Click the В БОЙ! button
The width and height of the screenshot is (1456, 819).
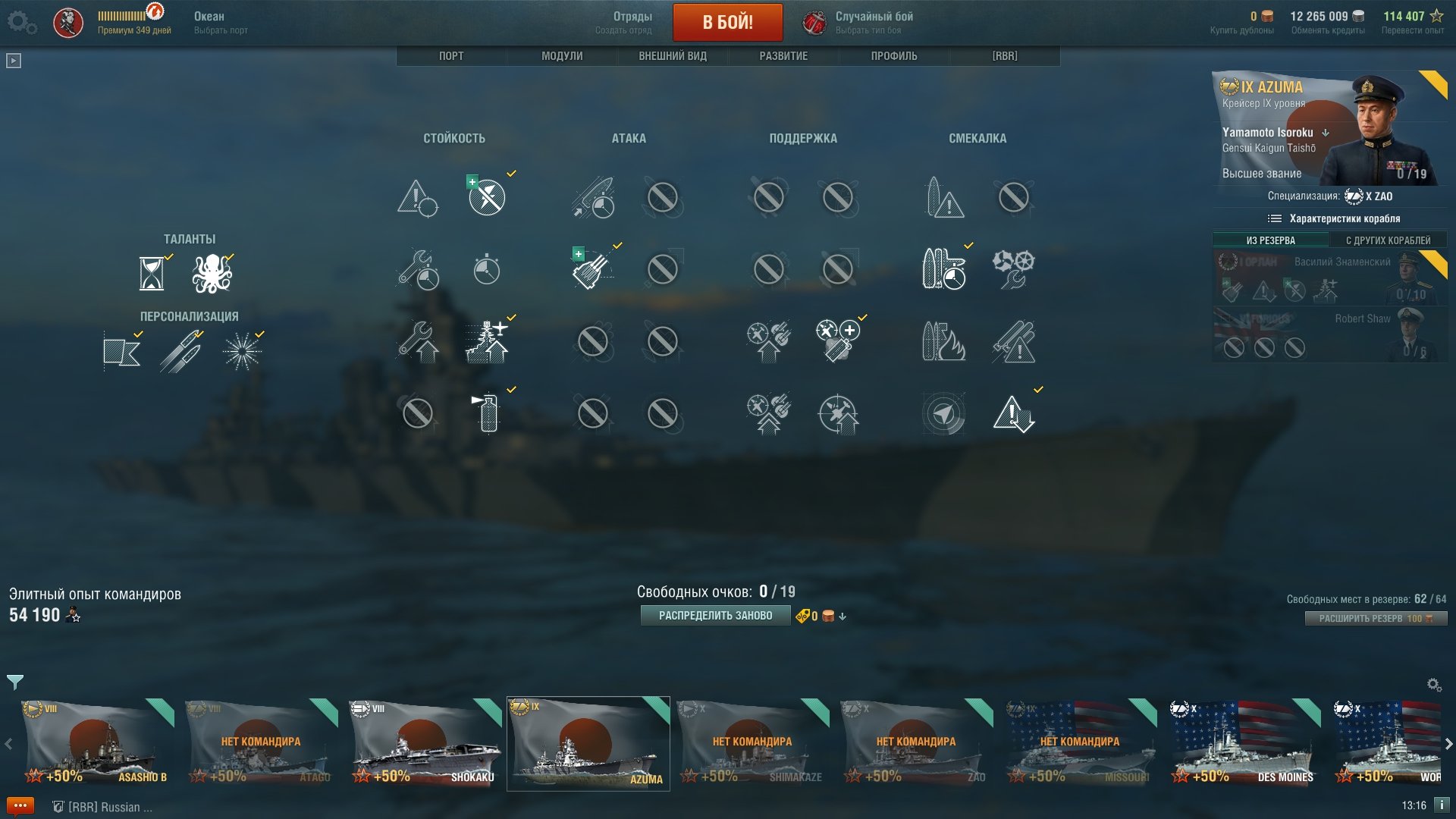click(x=727, y=22)
